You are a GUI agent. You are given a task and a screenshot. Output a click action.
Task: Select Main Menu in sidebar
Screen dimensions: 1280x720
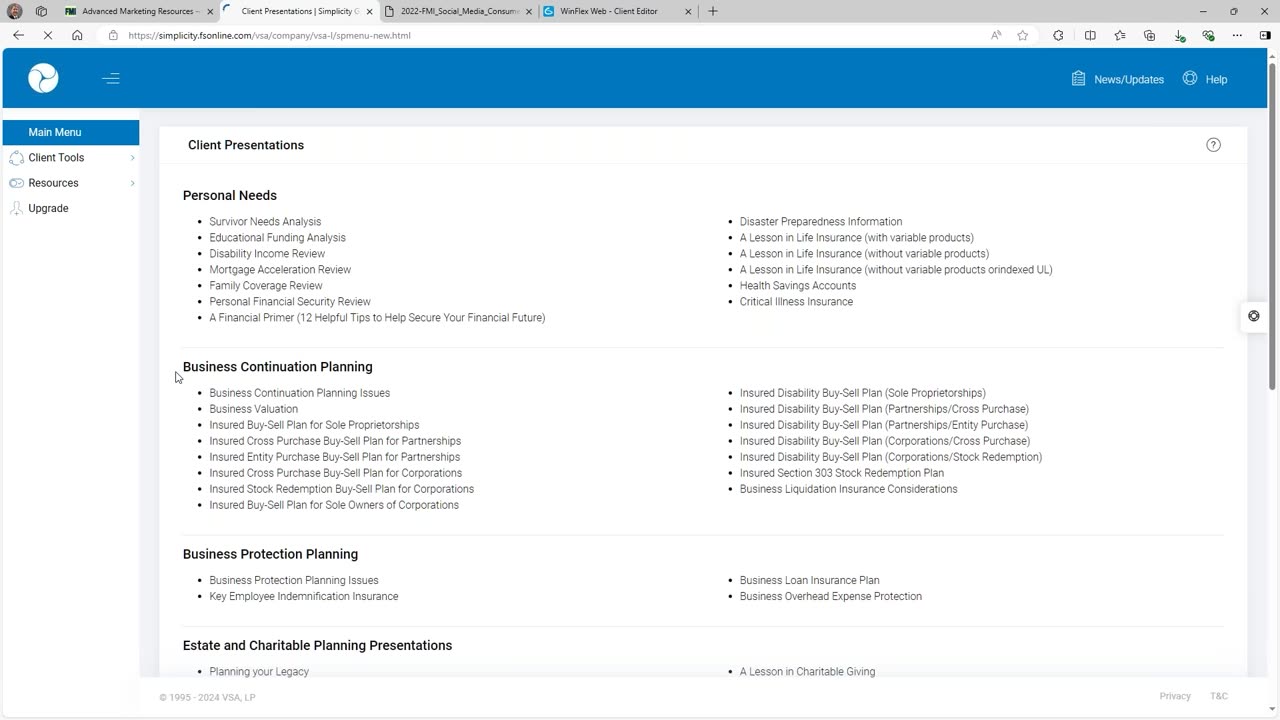tap(71, 132)
